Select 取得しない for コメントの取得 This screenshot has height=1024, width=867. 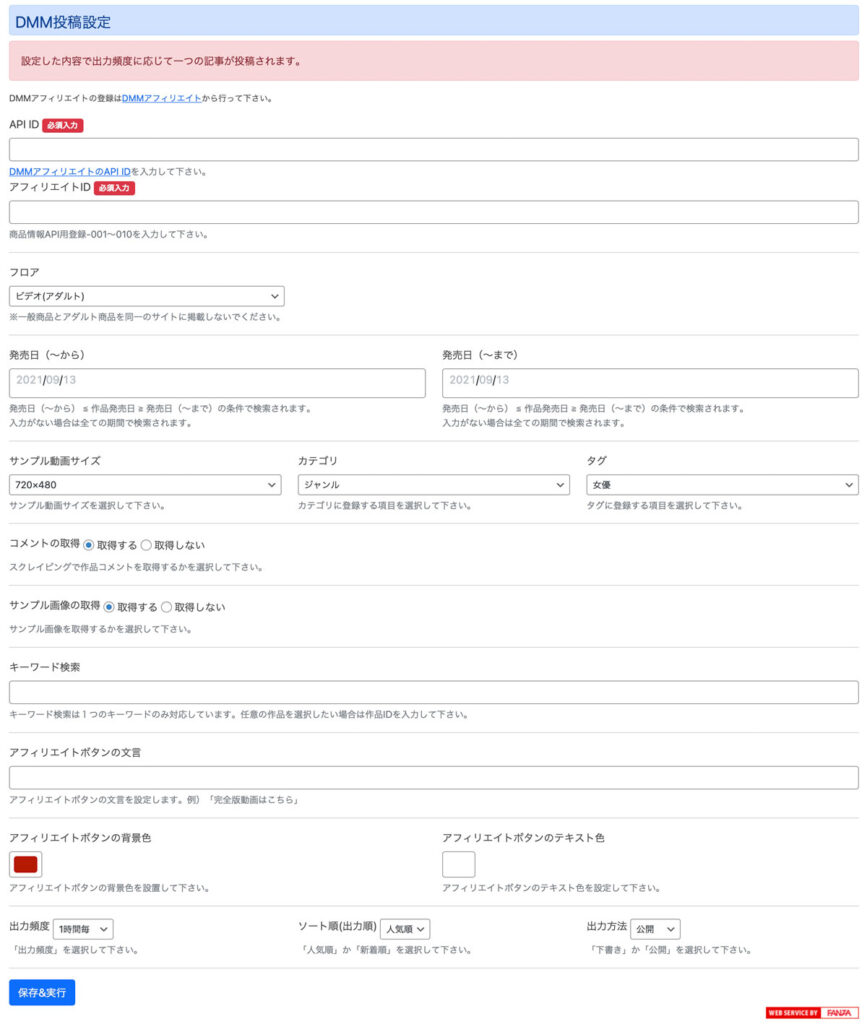click(x=146, y=545)
